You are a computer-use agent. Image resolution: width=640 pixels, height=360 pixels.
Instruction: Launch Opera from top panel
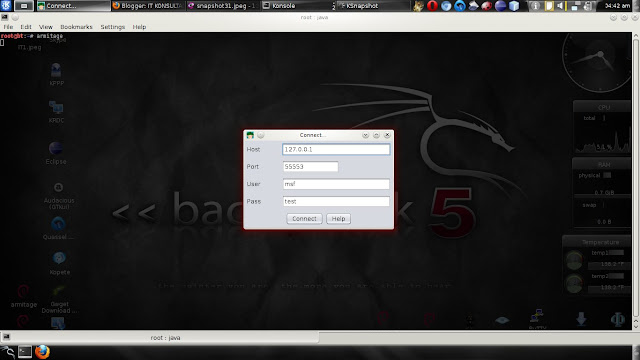[x=432, y=6]
